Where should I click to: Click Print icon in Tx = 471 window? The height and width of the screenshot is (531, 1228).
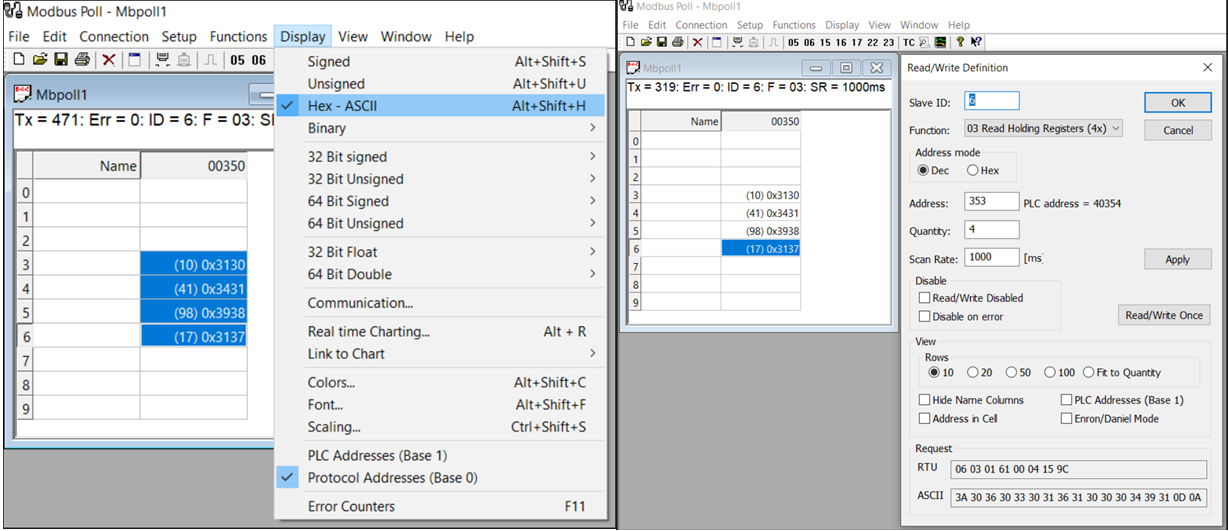[x=82, y=60]
